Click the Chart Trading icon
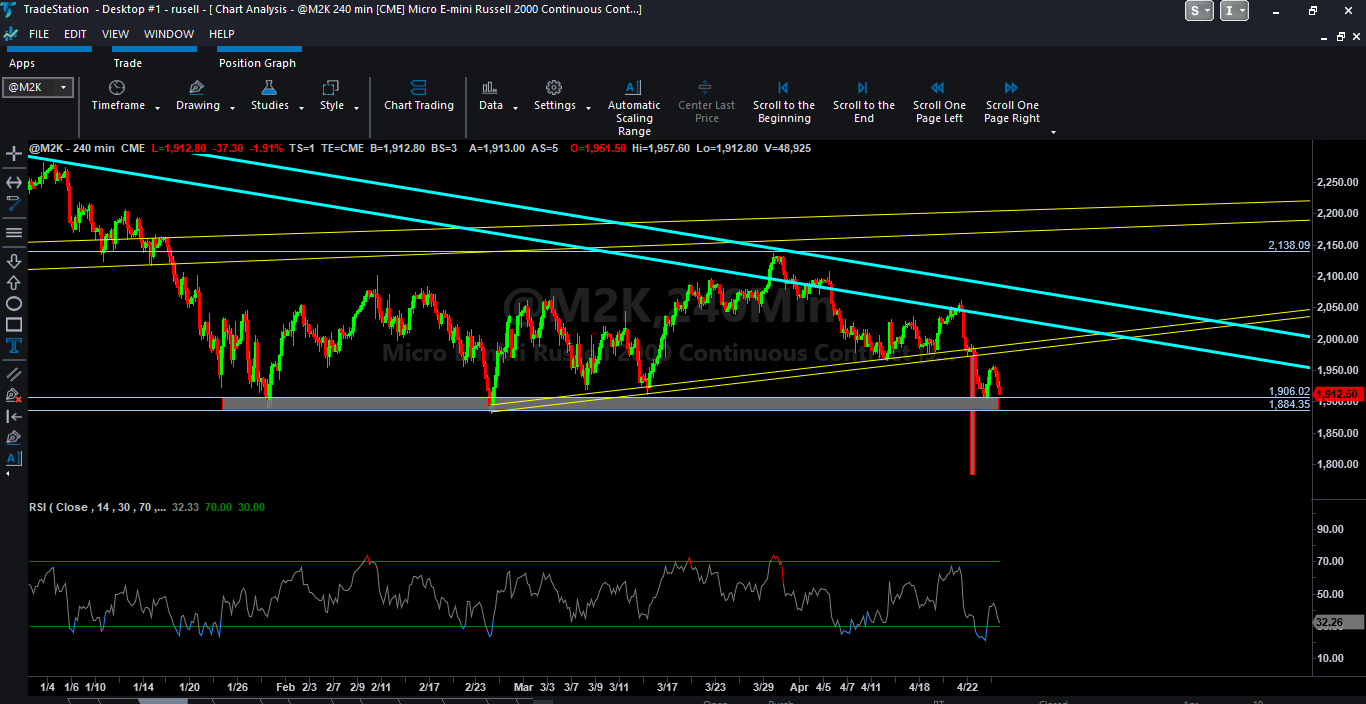Image resolution: width=1366 pixels, height=704 pixels. (x=418, y=97)
